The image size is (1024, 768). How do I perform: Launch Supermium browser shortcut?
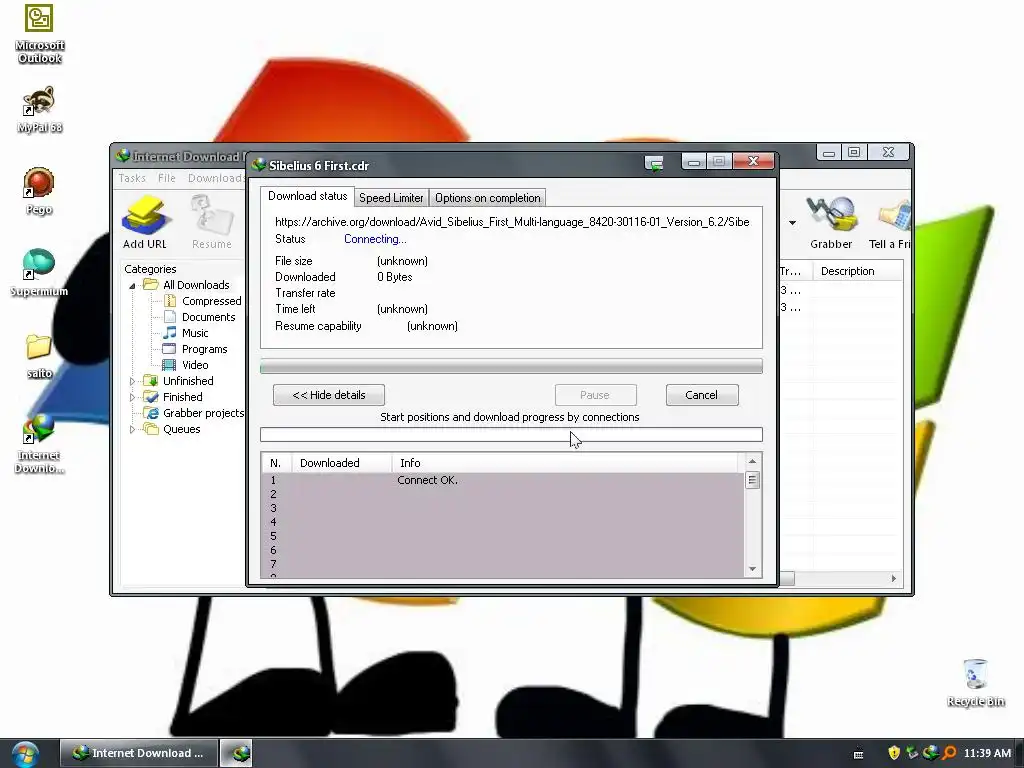tap(39, 272)
